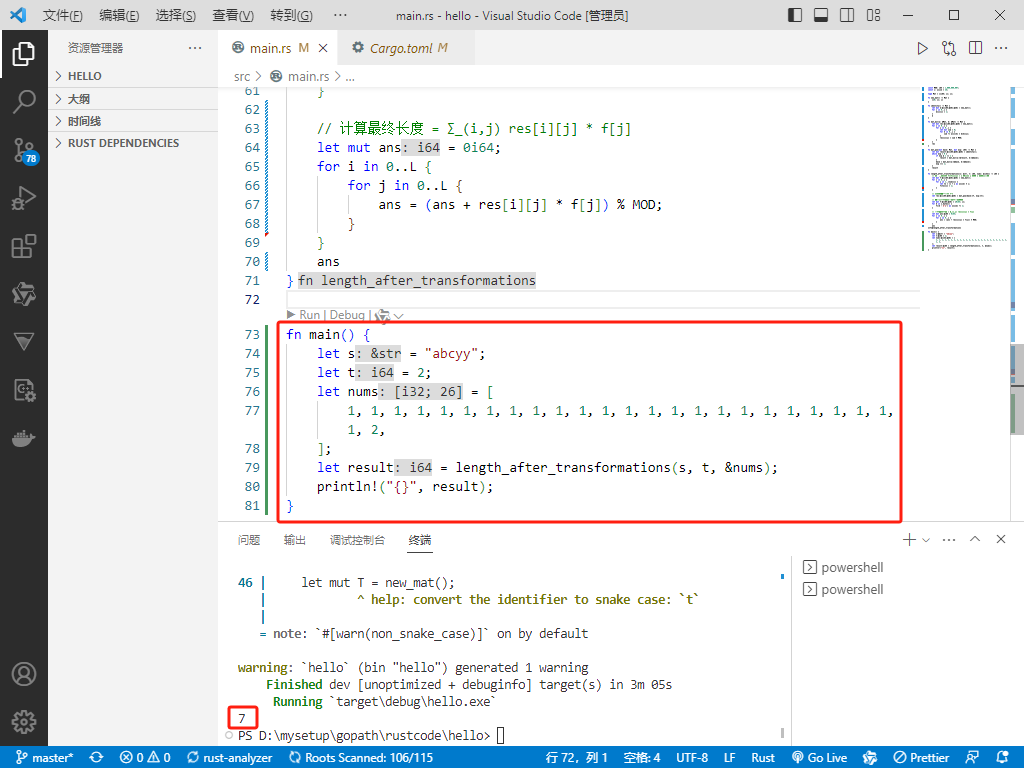Viewport: 1024px width, 768px height.
Task: Click the LF end-of-line indicator
Action: pos(729,758)
